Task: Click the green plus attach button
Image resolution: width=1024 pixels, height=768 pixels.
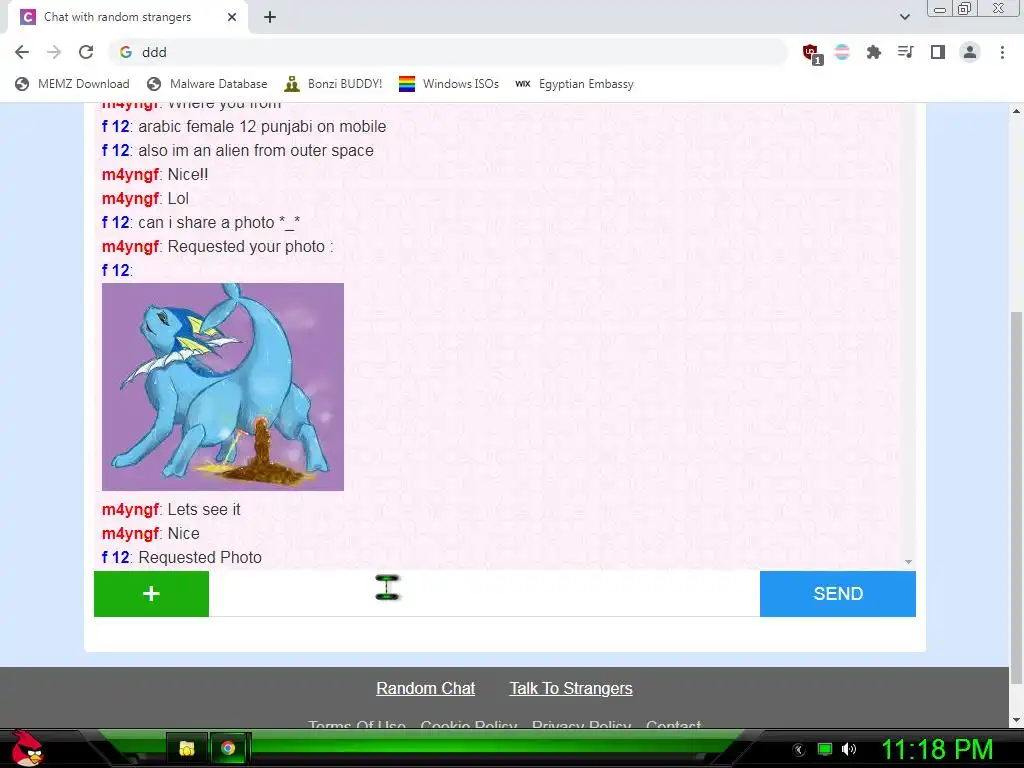Action: (x=152, y=594)
